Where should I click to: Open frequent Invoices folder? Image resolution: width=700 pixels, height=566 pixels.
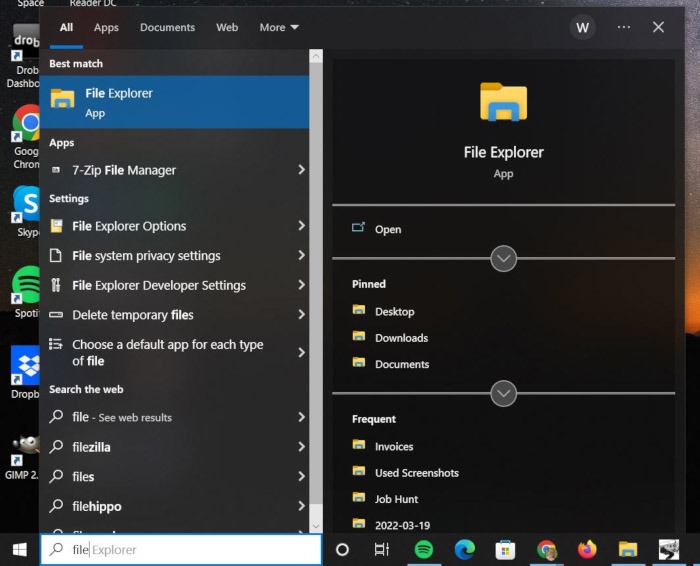pyautogui.click(x=394, y=446)
